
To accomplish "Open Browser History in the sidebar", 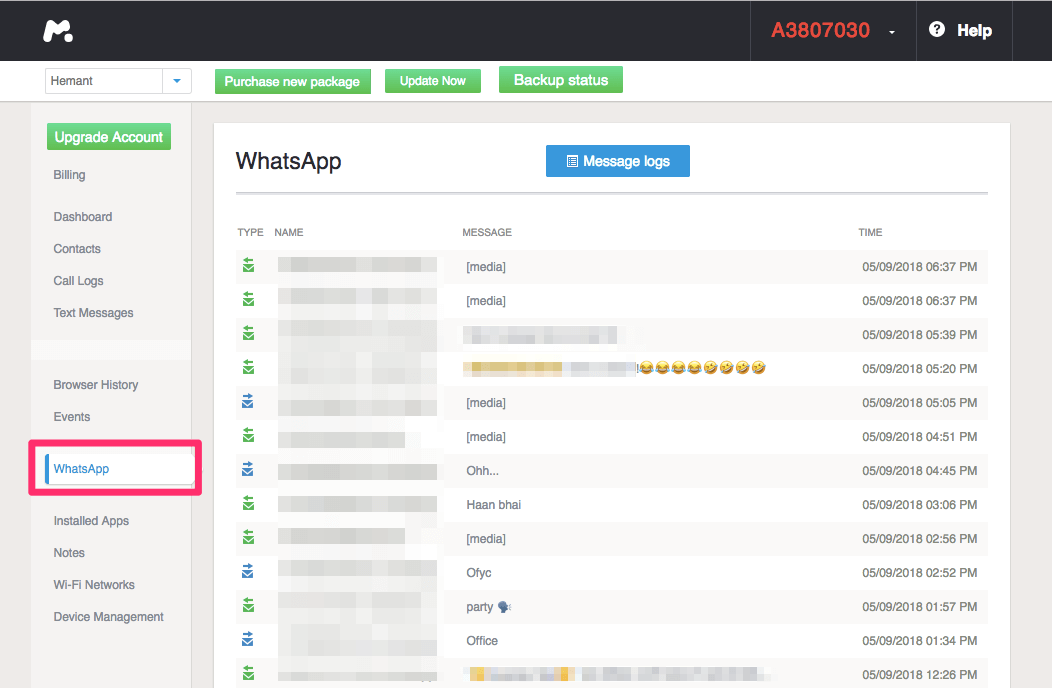I will click(96, 385).
